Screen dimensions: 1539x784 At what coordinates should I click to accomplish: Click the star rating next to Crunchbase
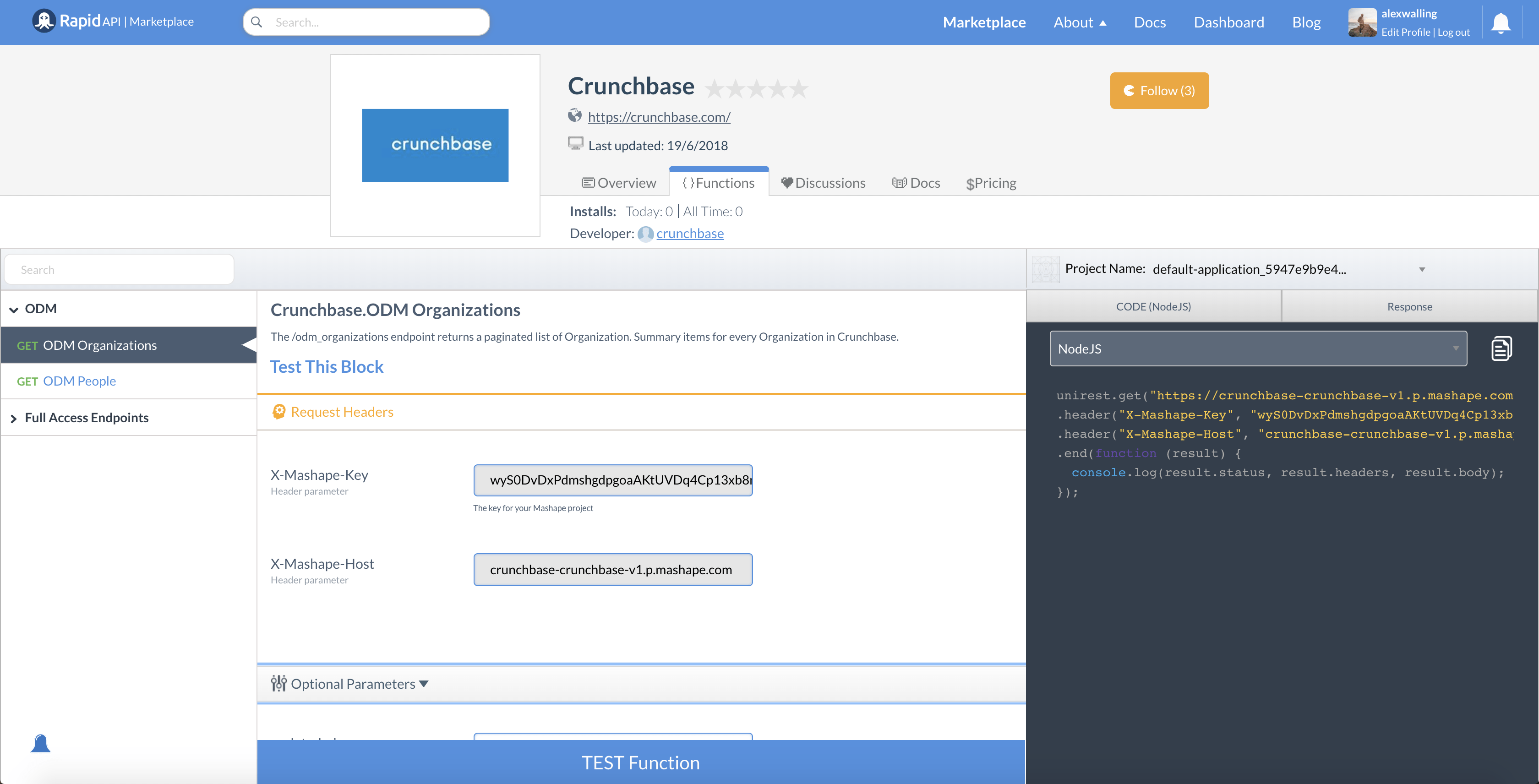click(x=756, y=89)
